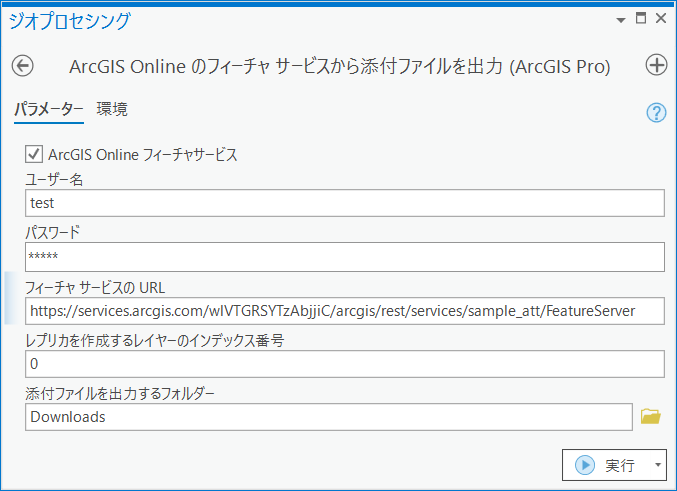
Task: Switch to the パラメーター tab
Action: pos(49,110)
